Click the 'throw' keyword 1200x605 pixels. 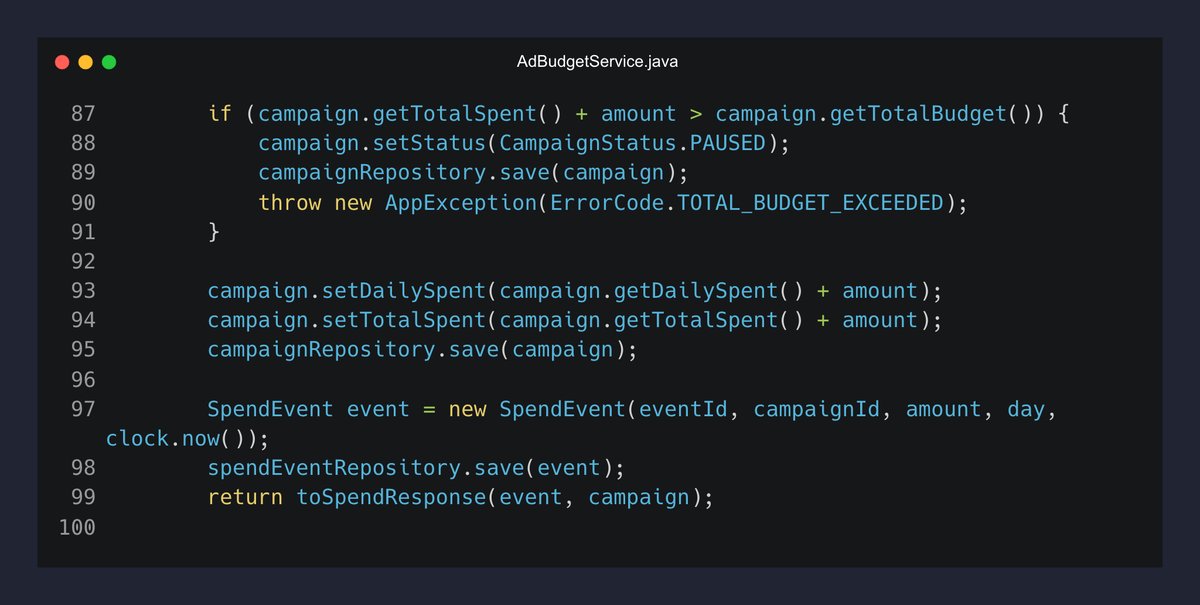pos(290,202)
